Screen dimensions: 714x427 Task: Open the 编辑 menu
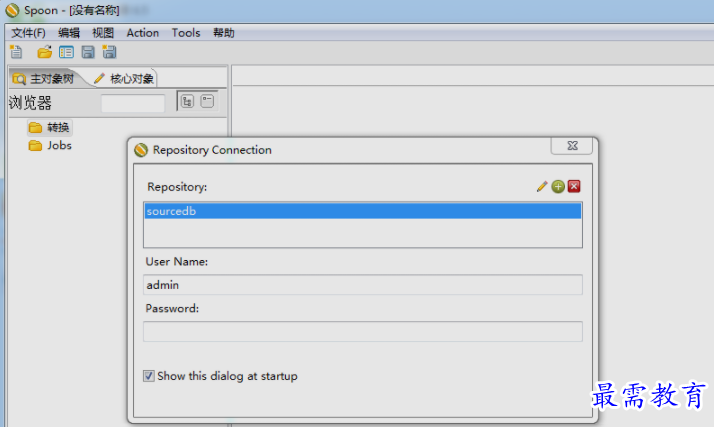(x=69, y=33)
